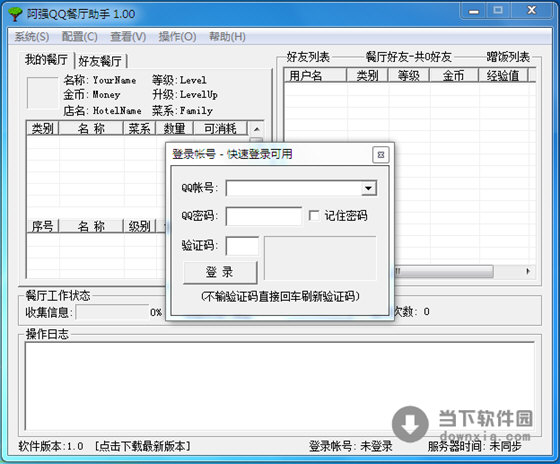Click the 数量 column header

[x=174, y=129]
